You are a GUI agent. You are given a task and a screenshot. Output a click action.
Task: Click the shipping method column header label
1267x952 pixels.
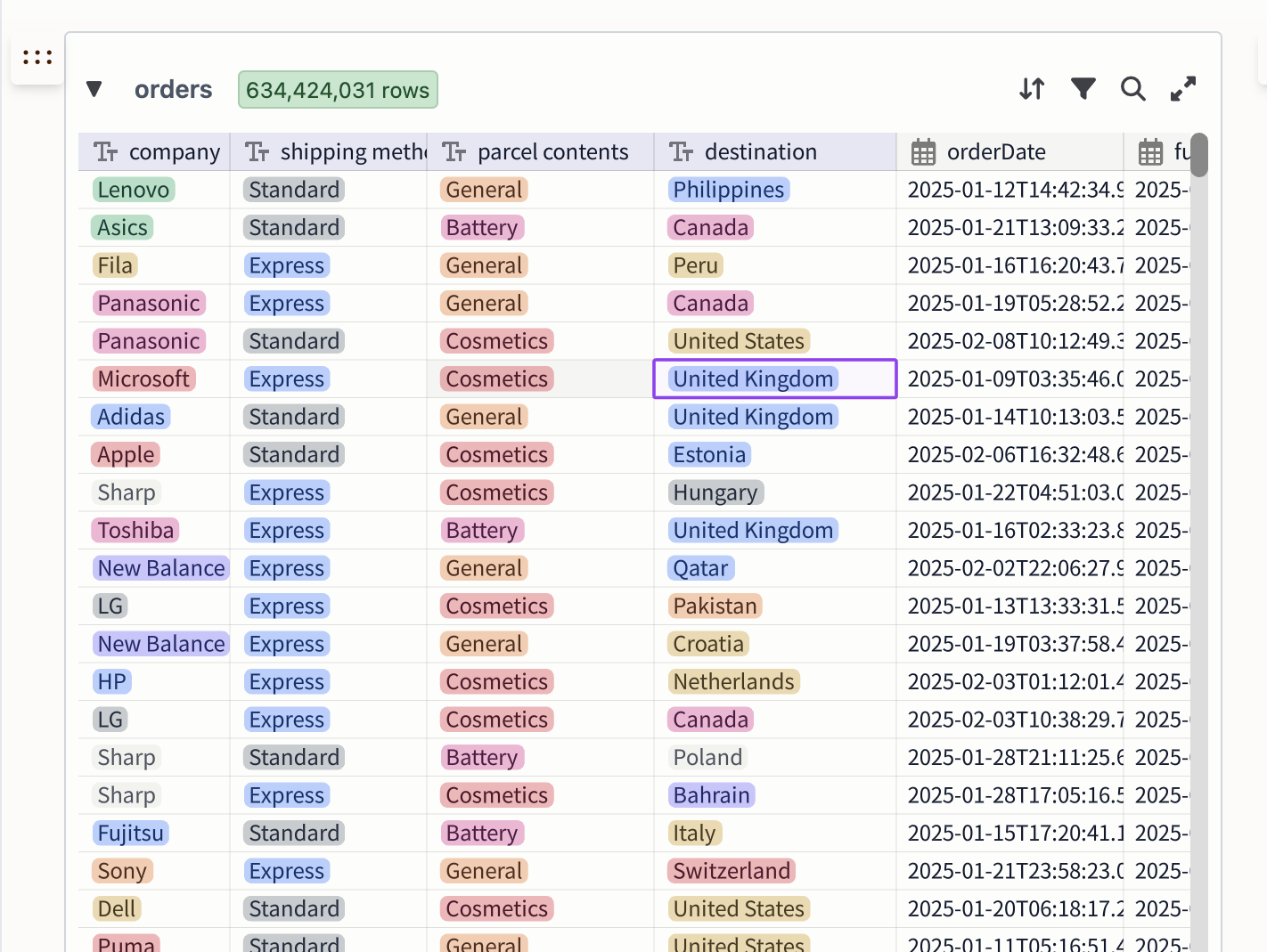point(354,152)
